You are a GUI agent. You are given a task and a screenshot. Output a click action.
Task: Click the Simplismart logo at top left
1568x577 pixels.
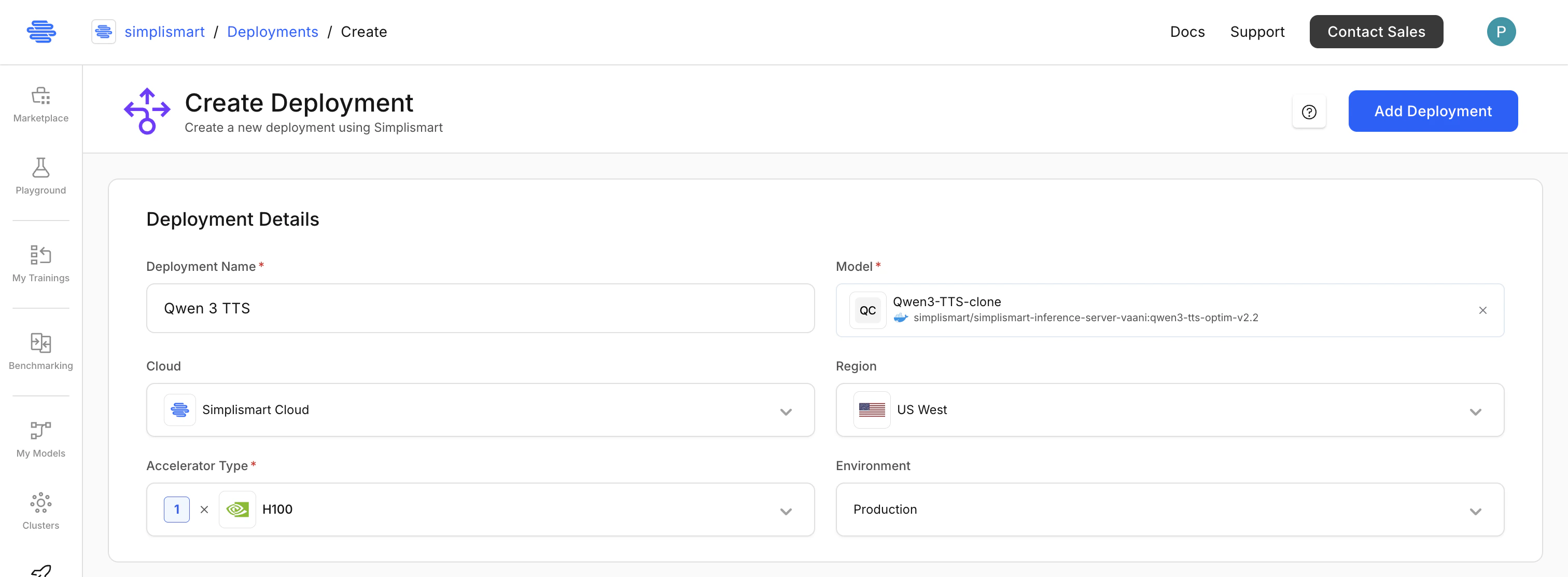click(41, 32)
